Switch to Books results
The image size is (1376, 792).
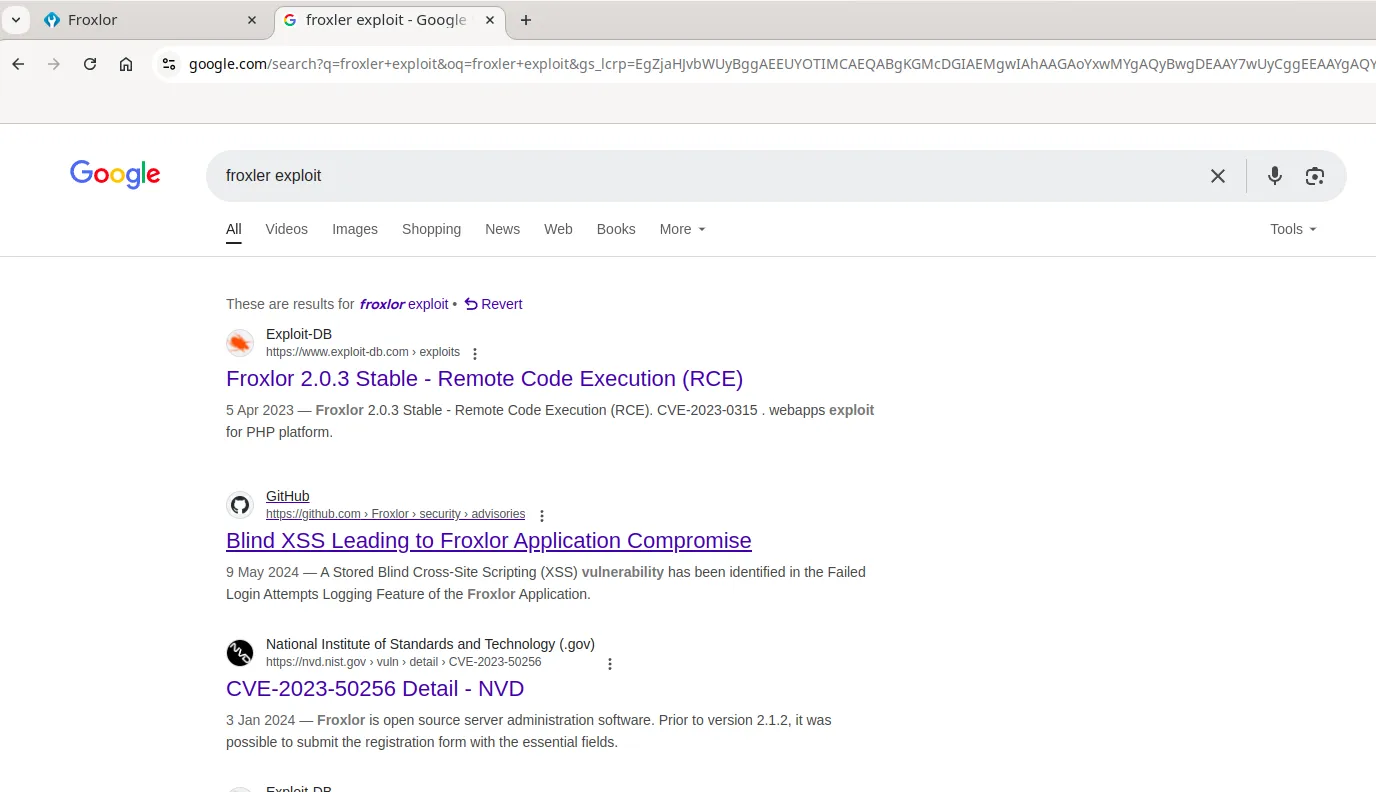click(x=616, y=229)
